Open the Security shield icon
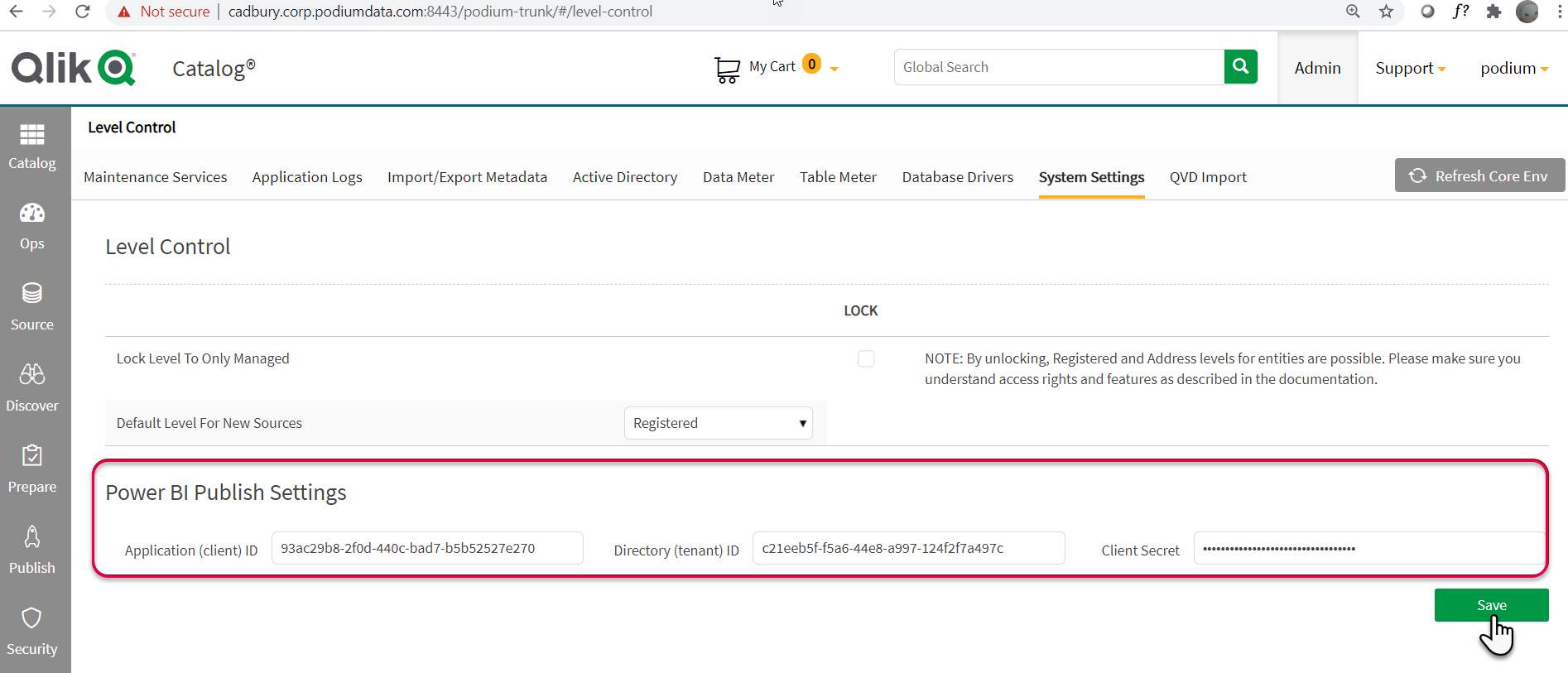This screenshot has width=1568, height=673. [32, 618]
